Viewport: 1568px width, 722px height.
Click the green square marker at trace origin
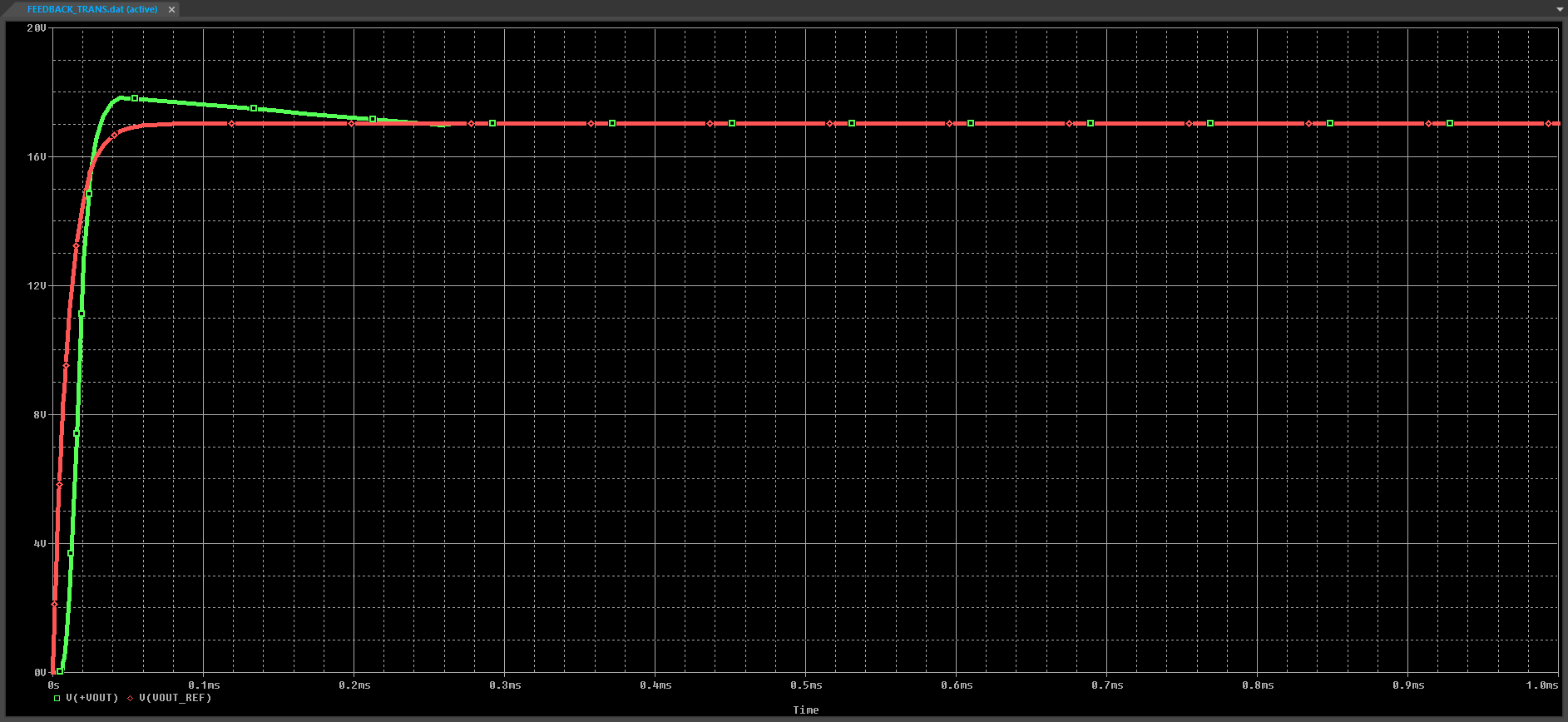[60, 671]
